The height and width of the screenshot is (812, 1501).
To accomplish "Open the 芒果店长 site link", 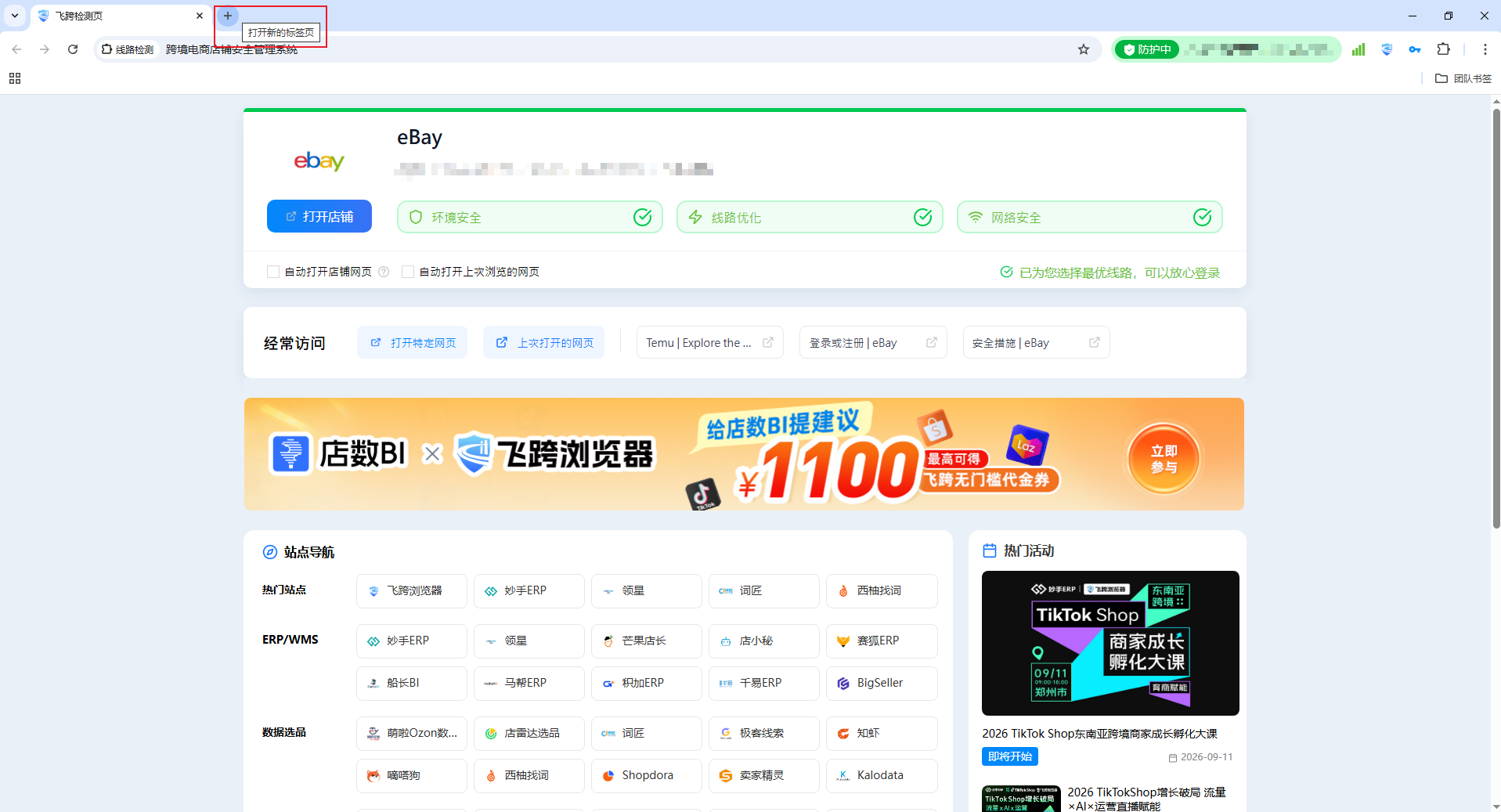I will point(647,641).
